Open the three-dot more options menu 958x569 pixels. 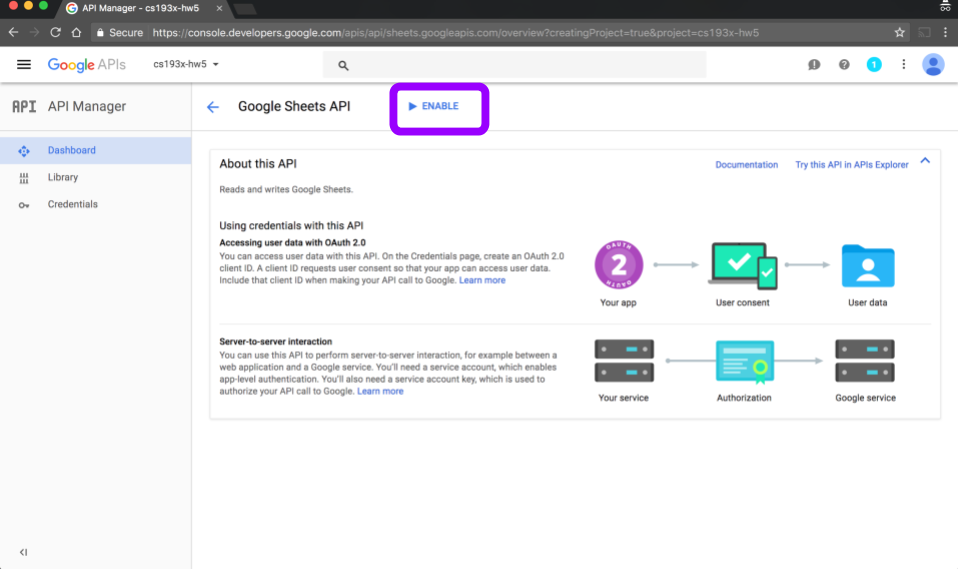903,65
